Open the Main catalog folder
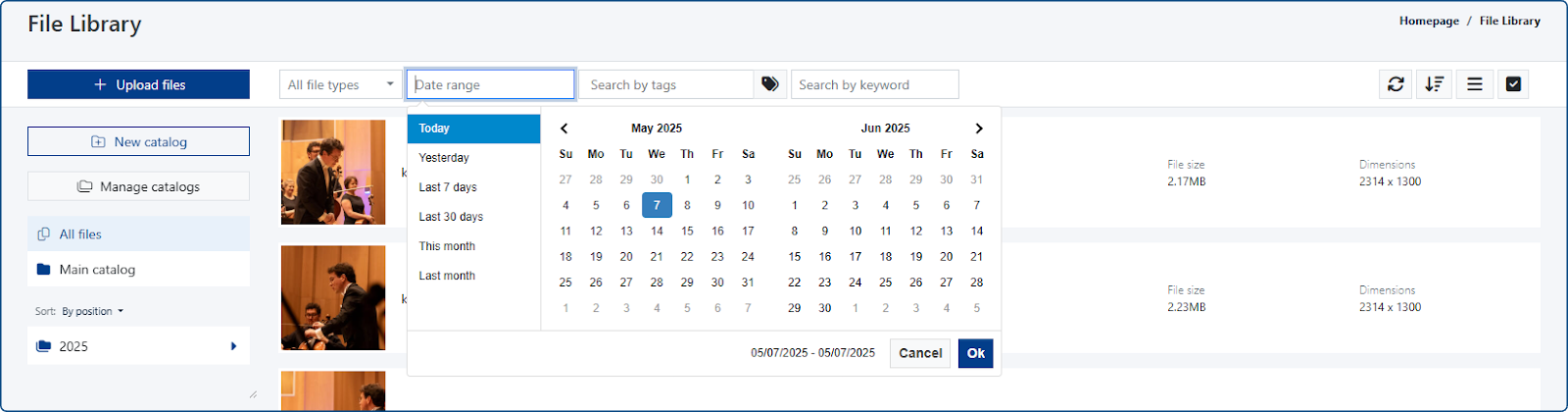This screenshot has width=1568, height=412. pyautogui.click(x=97, y=270)
